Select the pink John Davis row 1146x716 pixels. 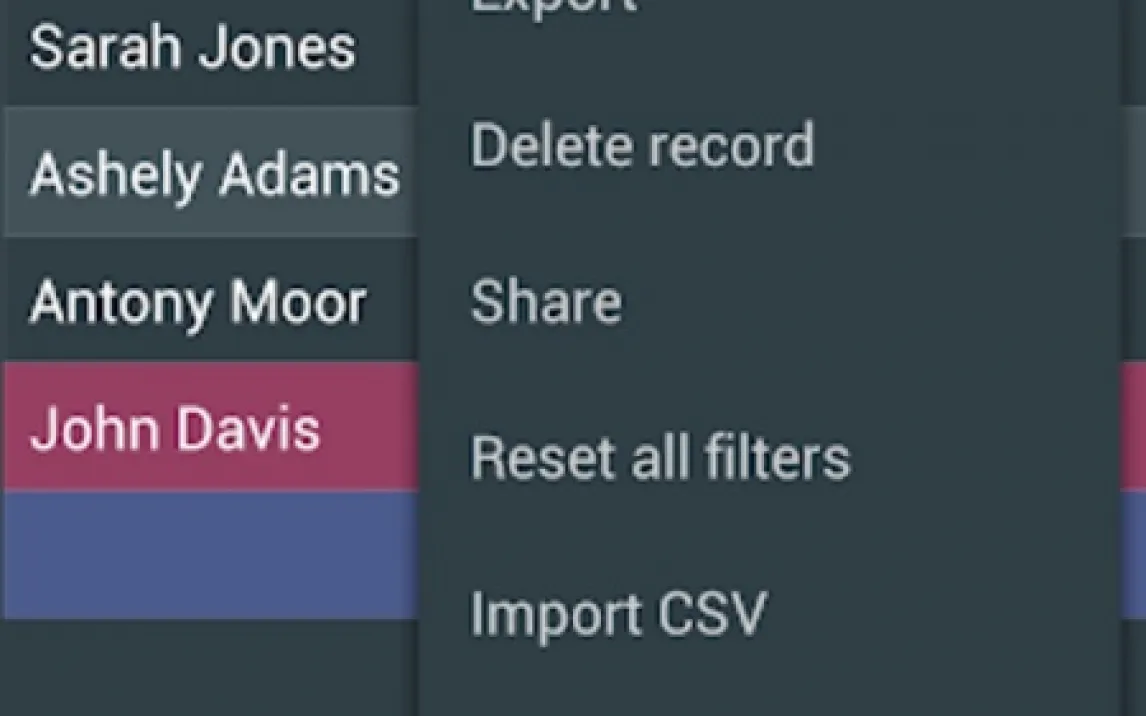(x=176, y=428)
